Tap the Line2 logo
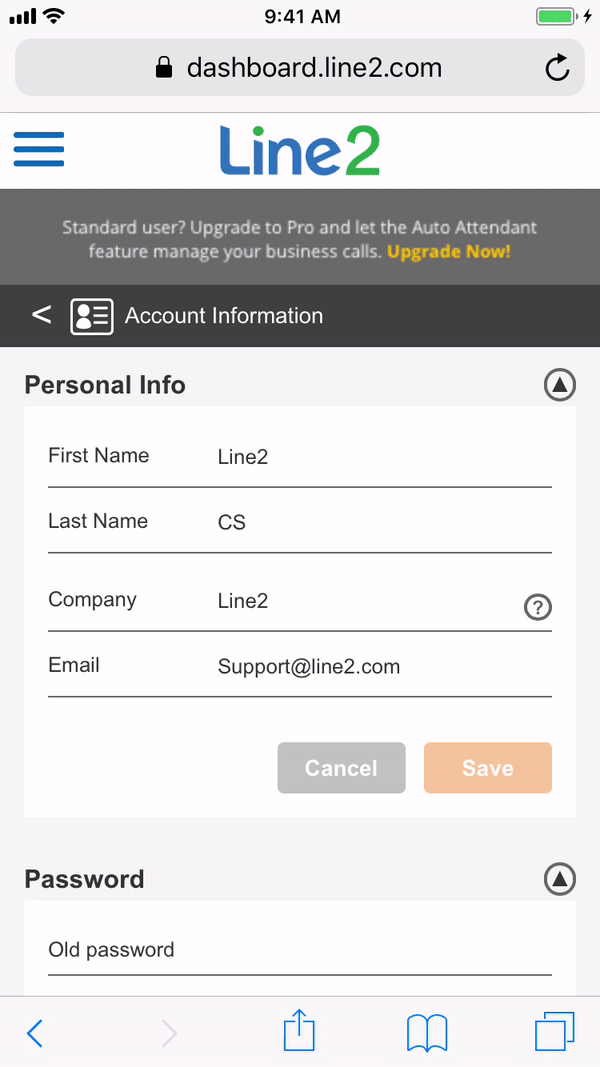 coord(300,151)
